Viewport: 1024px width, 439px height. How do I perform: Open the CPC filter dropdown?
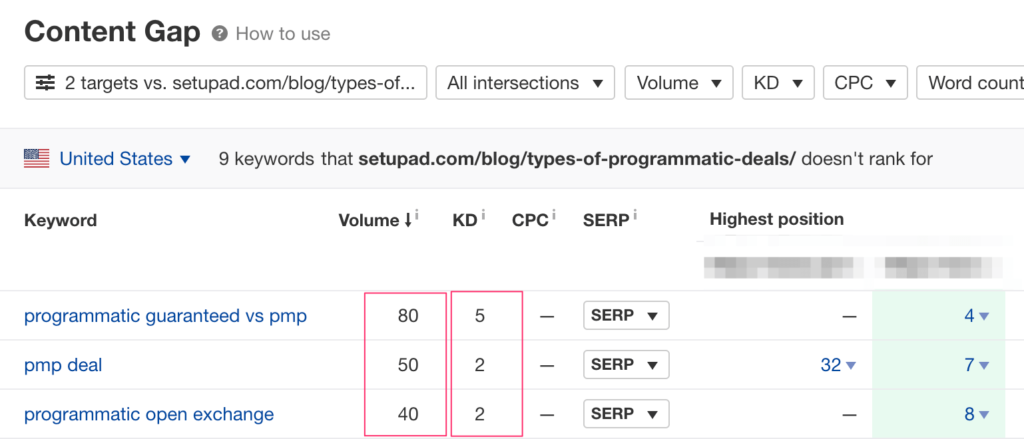(x=864, y=83)
